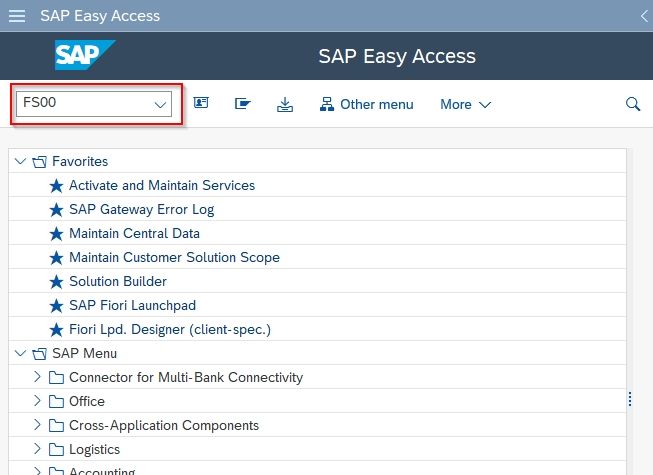Open the More menu
The width and height of the screenshot is (653, 475).
466,104
